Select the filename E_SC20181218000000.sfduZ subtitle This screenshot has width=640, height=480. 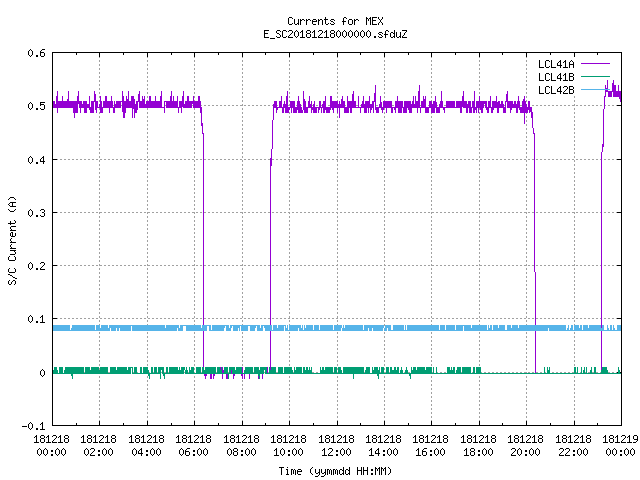[x=335, y=34]
